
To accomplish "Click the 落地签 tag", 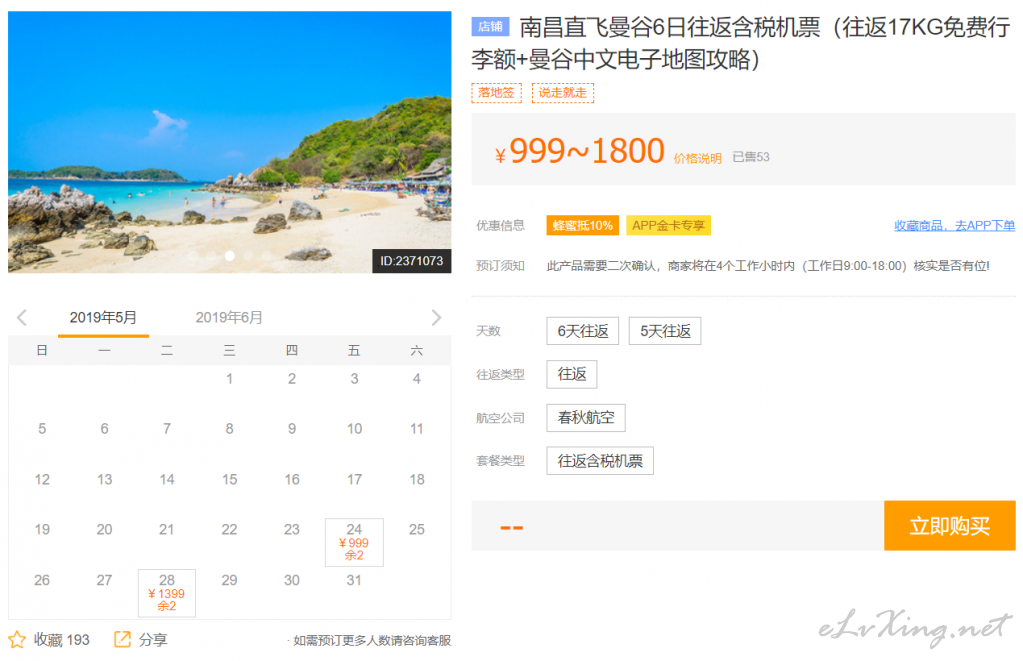I will tap(496, 93).
